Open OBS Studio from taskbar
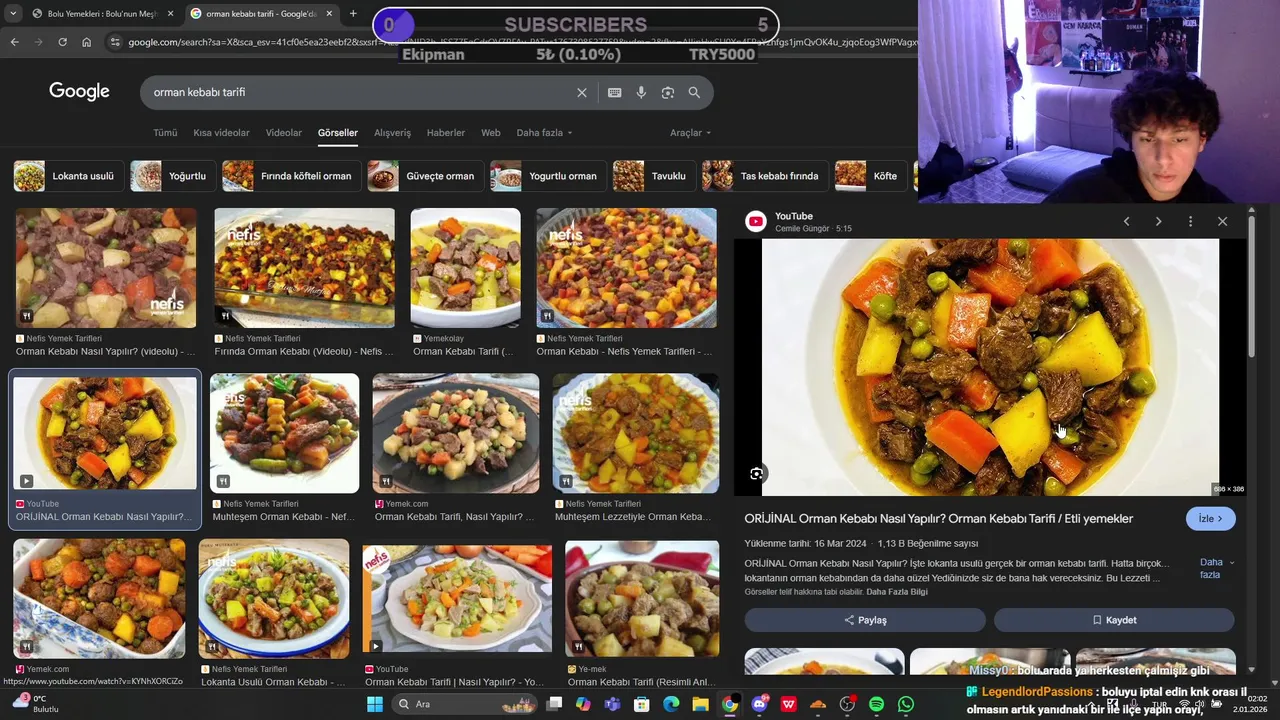 [847, 704]
